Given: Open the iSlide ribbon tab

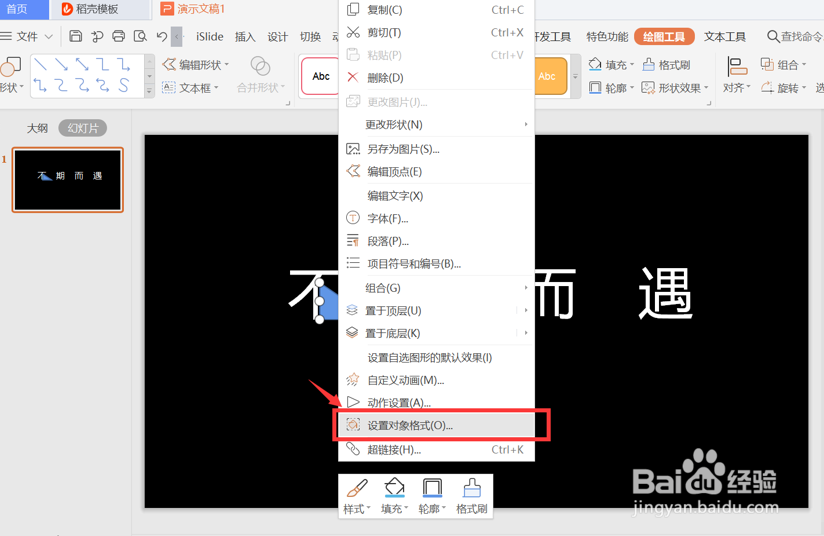Looking at the screenshot, I should (210, 36).
